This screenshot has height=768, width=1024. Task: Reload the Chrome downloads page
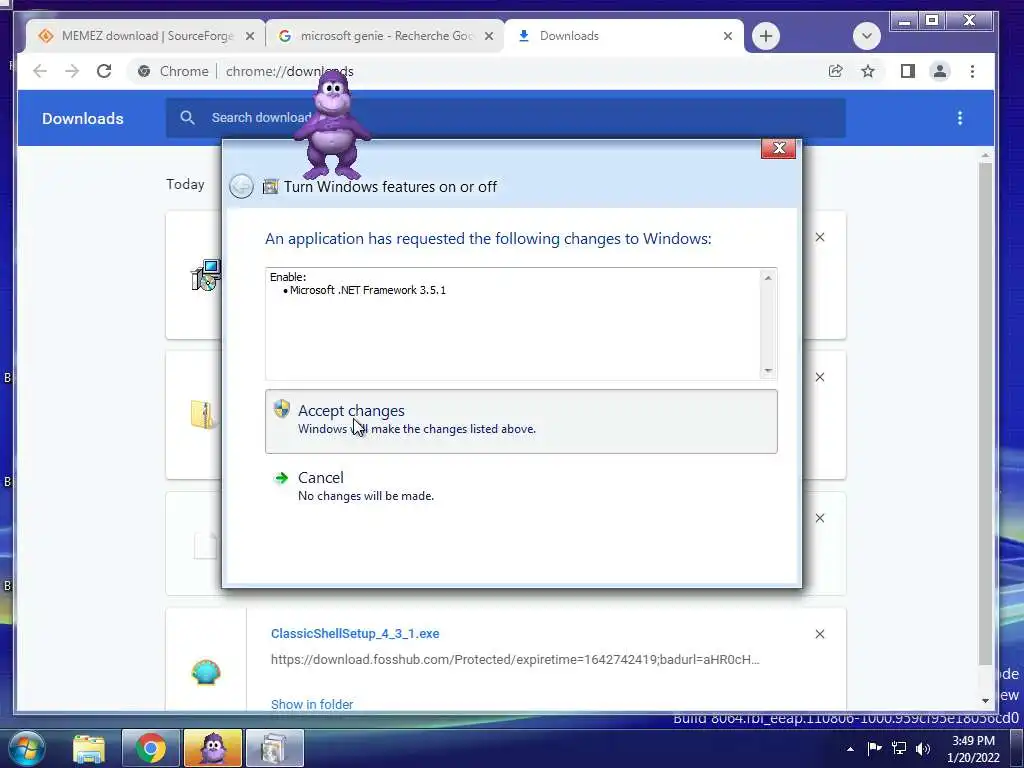(104, 71)
